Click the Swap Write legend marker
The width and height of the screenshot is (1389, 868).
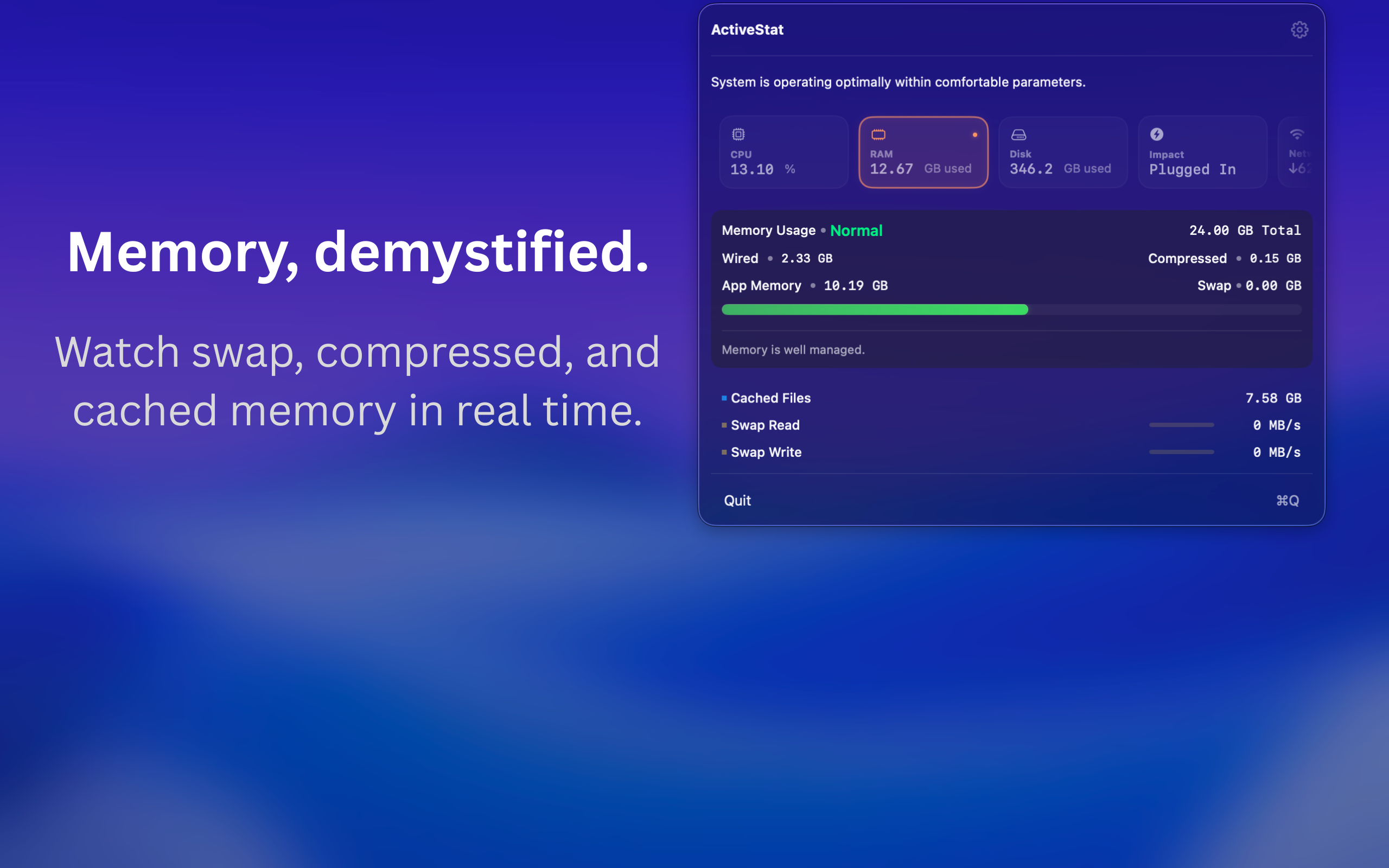click(x=724, y=452)
